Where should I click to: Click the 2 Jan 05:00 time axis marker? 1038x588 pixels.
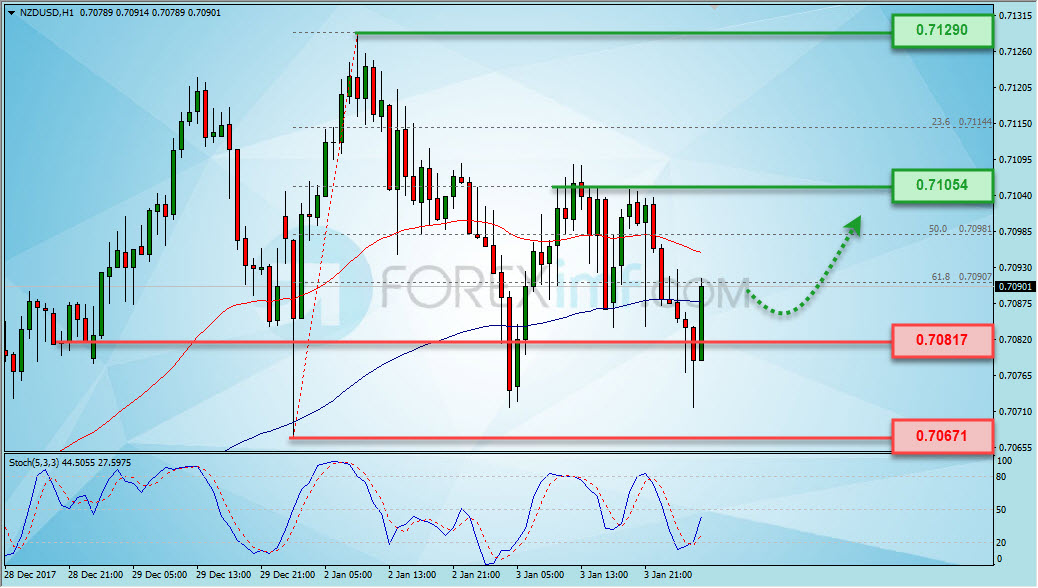pyautogui.click(x=348, y=575)
